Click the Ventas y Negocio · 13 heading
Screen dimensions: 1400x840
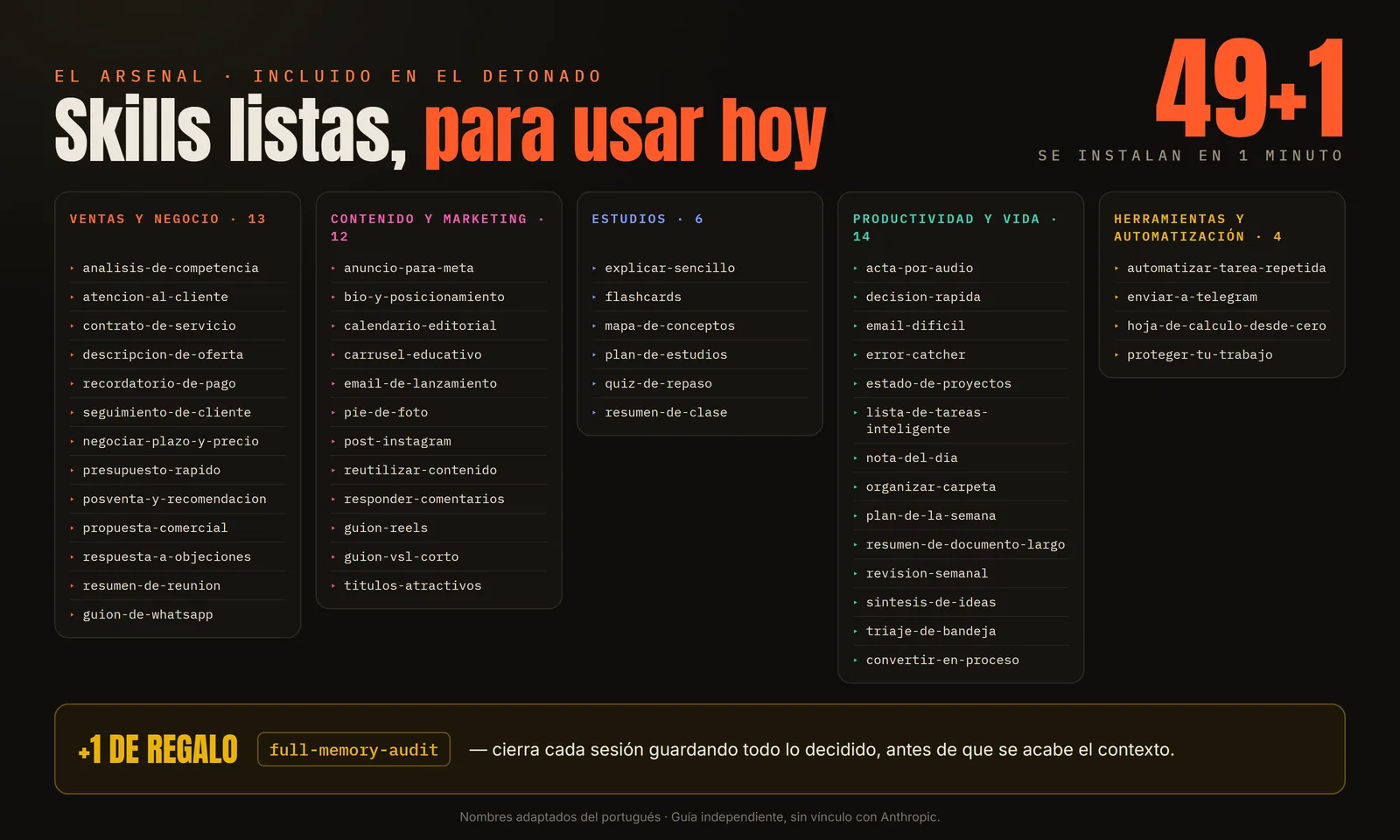point(167,219)
